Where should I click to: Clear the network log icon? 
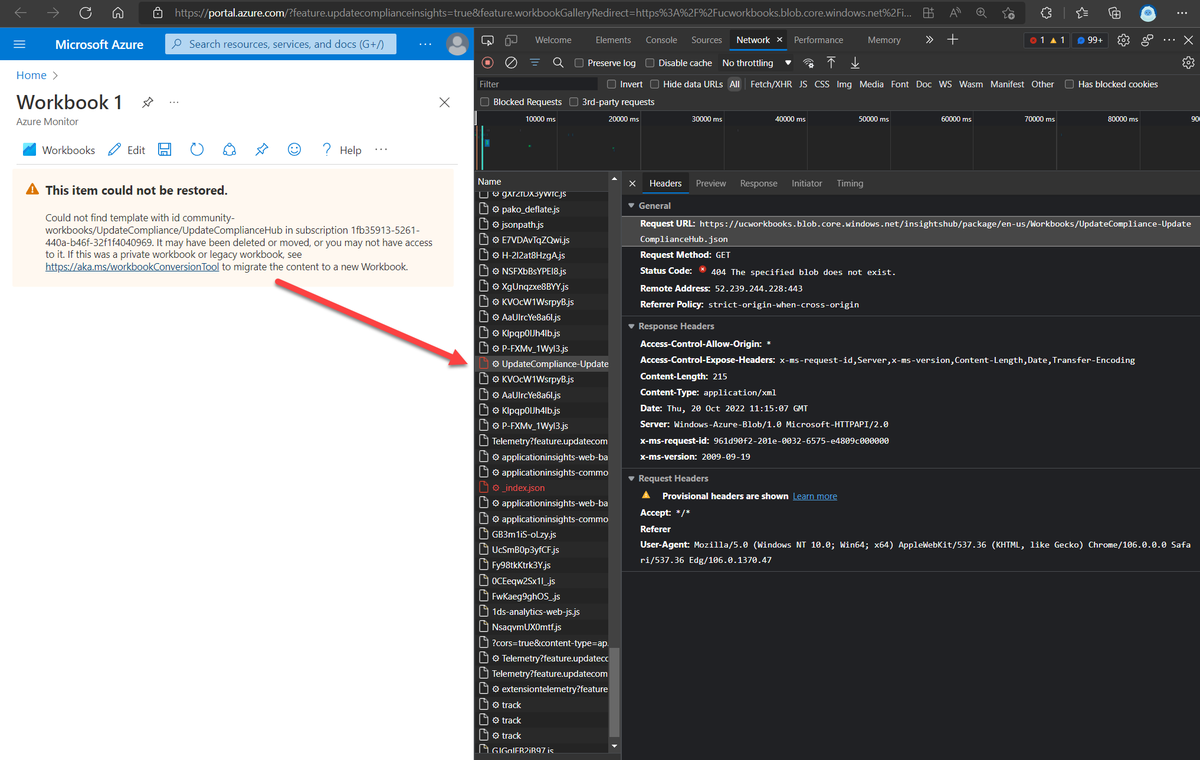click(511, 62)
